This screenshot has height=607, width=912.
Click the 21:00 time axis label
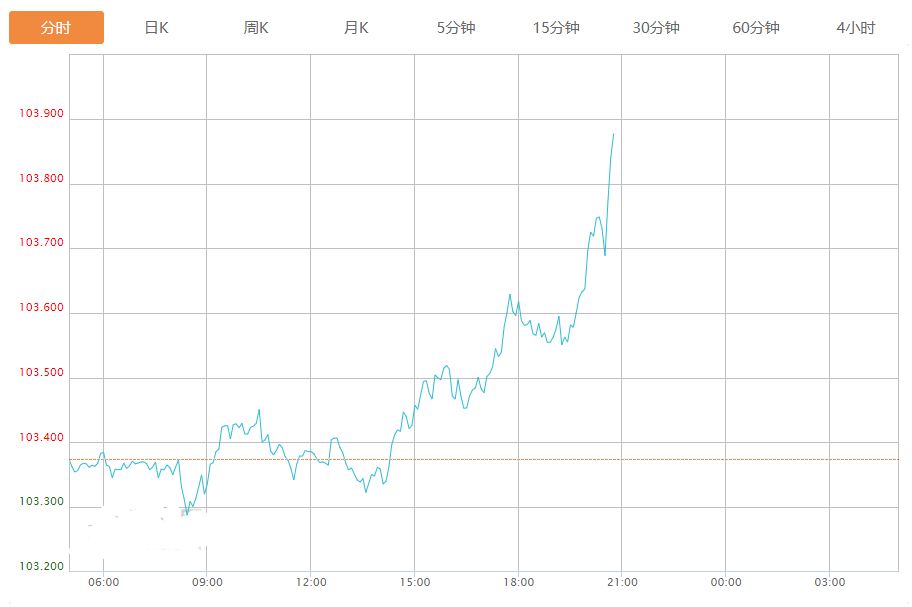click(x=622, y=583)
